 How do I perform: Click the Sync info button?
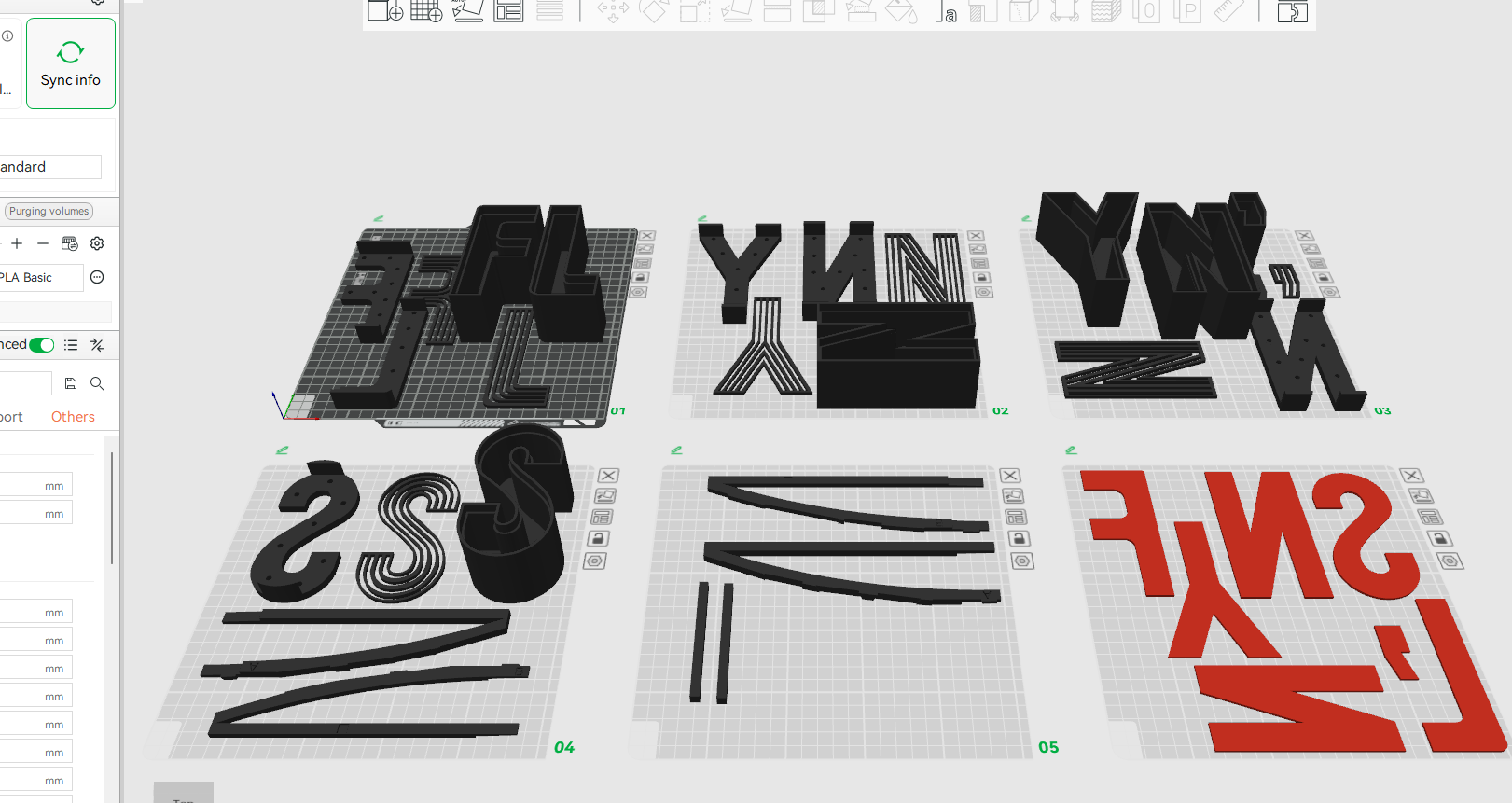(x=71, y=63)
